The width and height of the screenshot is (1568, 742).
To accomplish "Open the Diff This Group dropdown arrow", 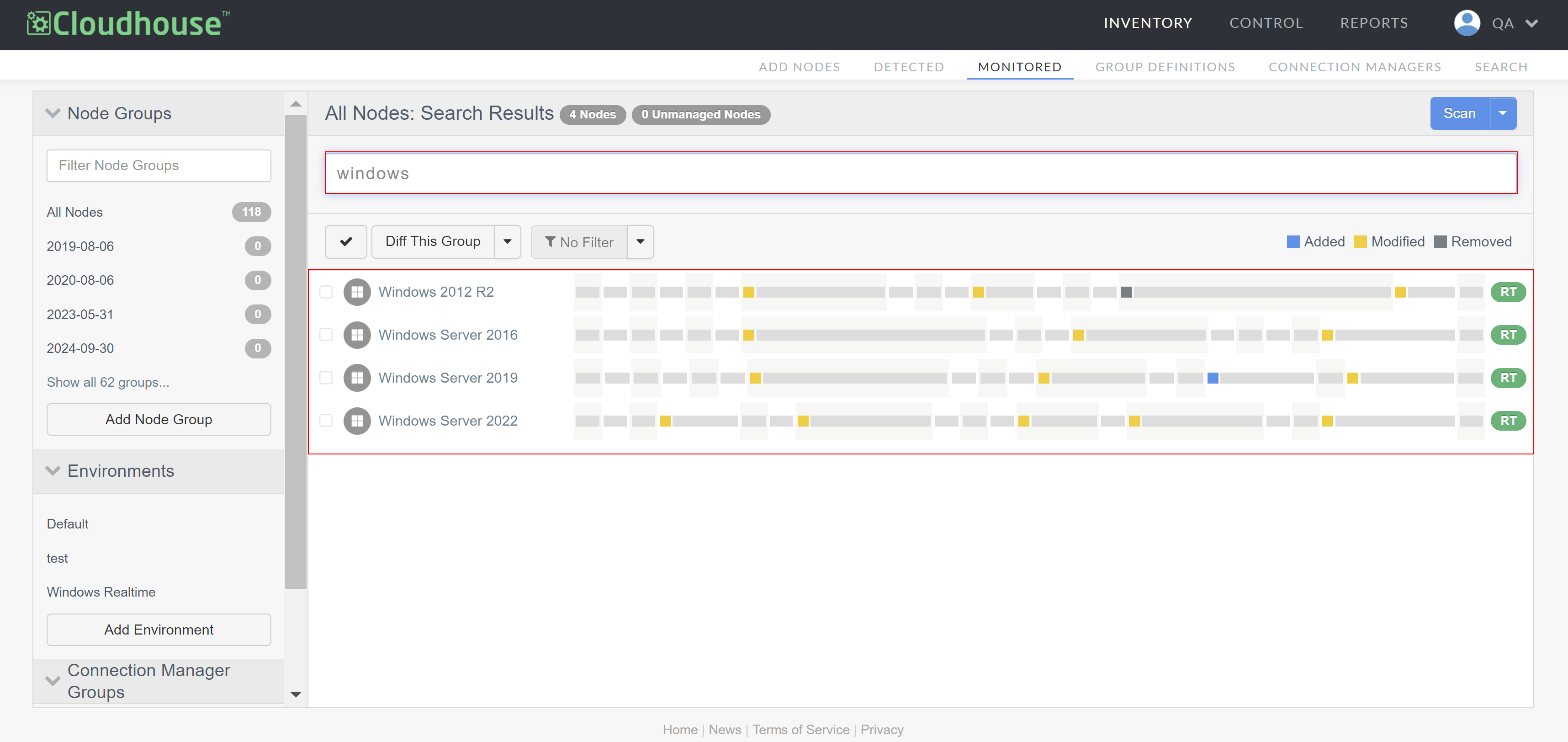I will [x=507, y=242].
